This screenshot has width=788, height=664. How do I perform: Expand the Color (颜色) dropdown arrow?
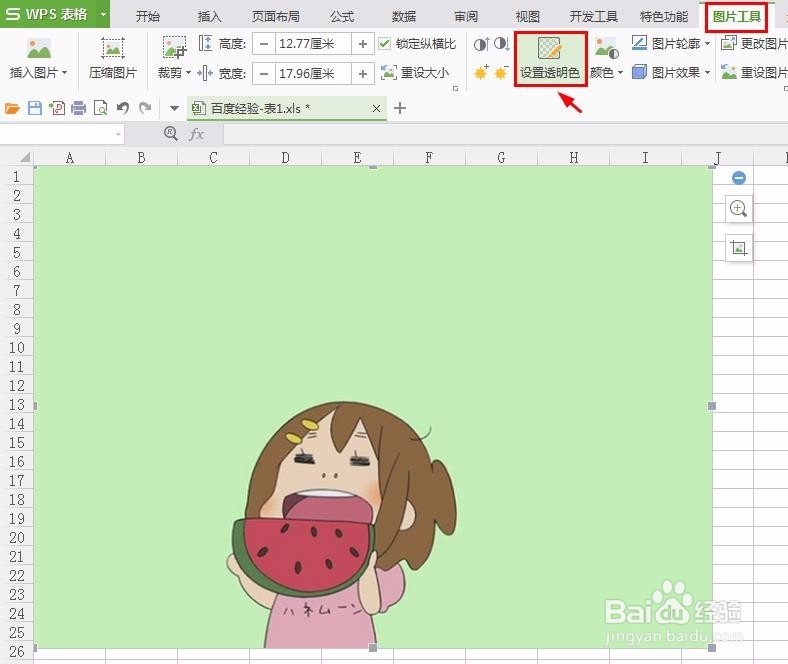pyautogui.click(x=621, y=73)
